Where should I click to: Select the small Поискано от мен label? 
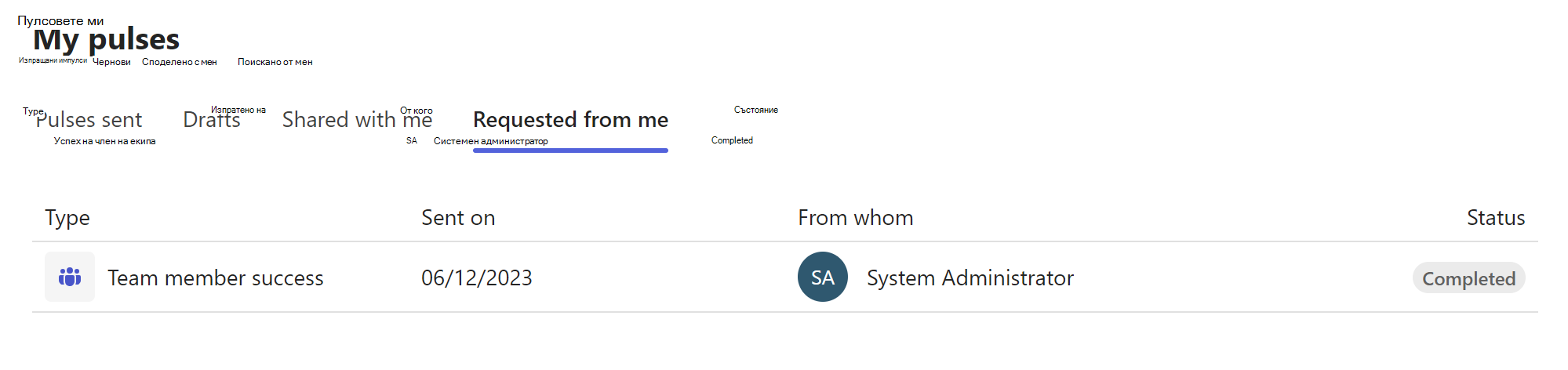coord(275,62)
